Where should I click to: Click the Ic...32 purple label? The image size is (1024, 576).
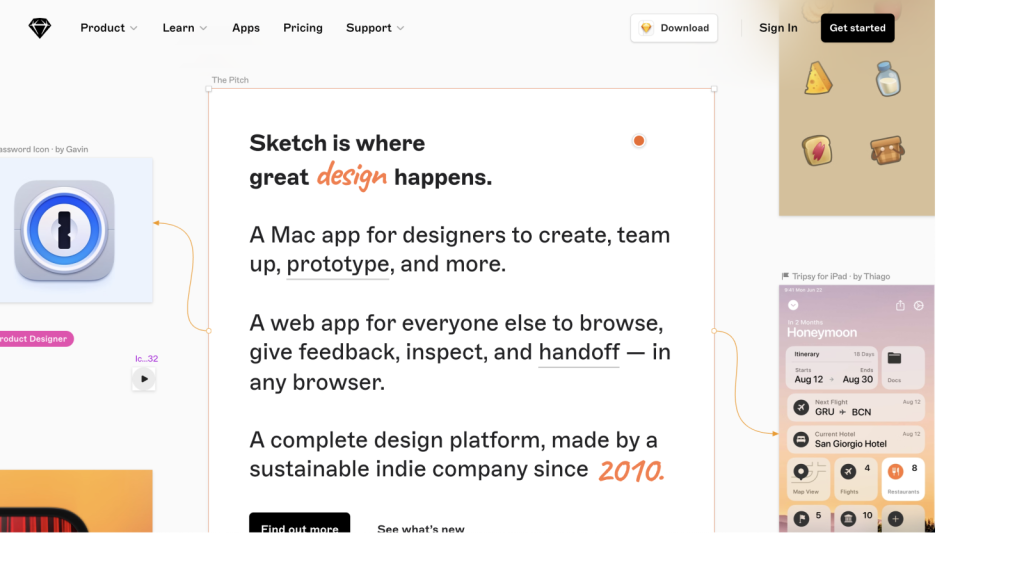146,359
